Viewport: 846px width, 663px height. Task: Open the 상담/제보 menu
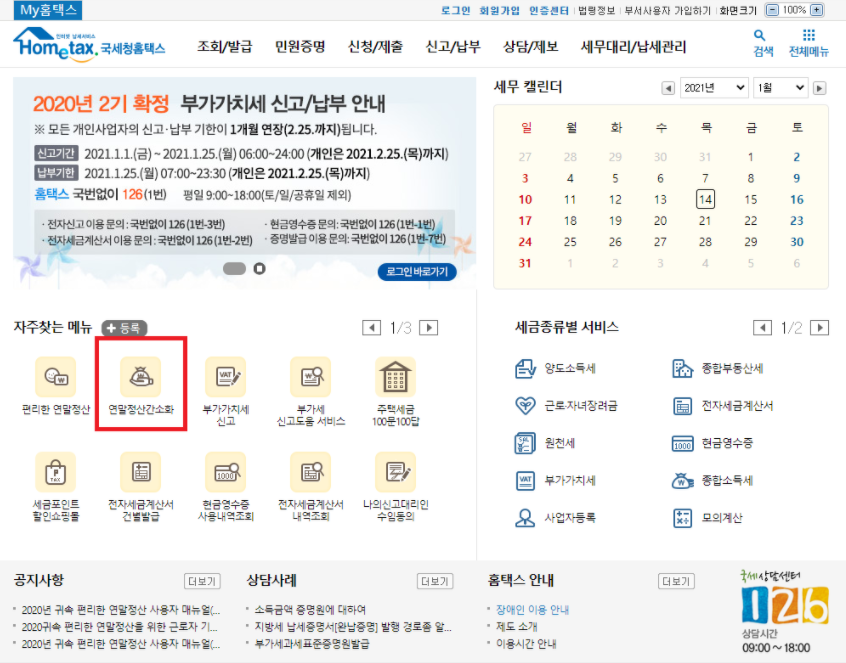click(530, 47)
